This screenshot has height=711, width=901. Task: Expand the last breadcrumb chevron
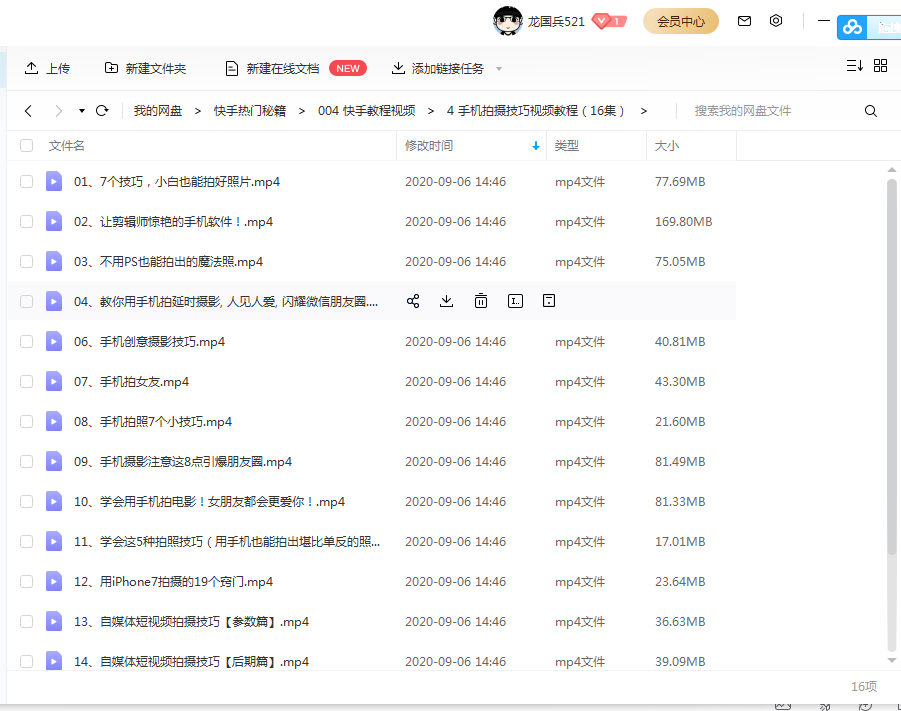tap(644, 111)
